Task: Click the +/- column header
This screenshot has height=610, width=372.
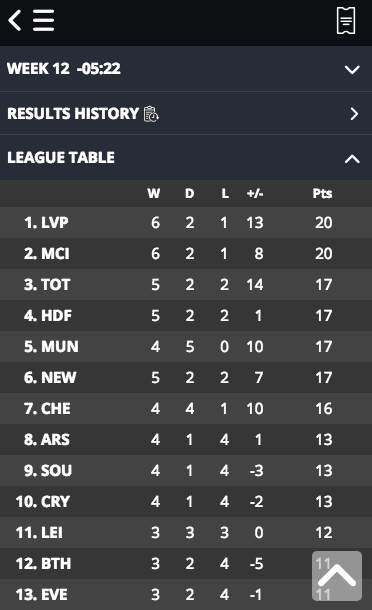Action: click(x=255, y=193)
